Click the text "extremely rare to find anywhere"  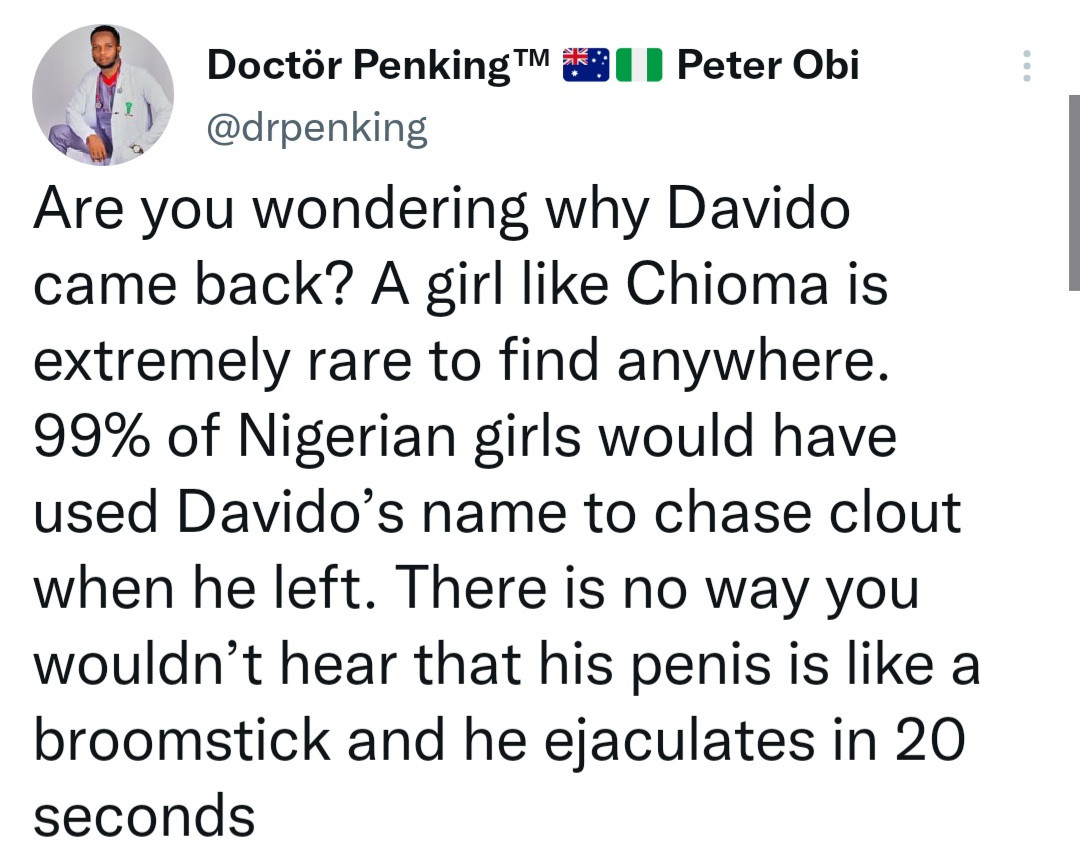(x=460, y=362)
